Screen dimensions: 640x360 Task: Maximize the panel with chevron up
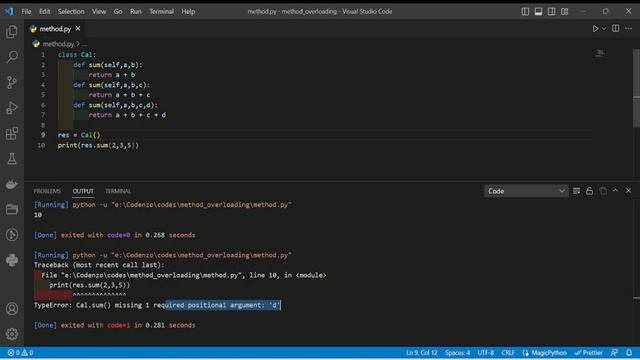[x=616, y=191]
